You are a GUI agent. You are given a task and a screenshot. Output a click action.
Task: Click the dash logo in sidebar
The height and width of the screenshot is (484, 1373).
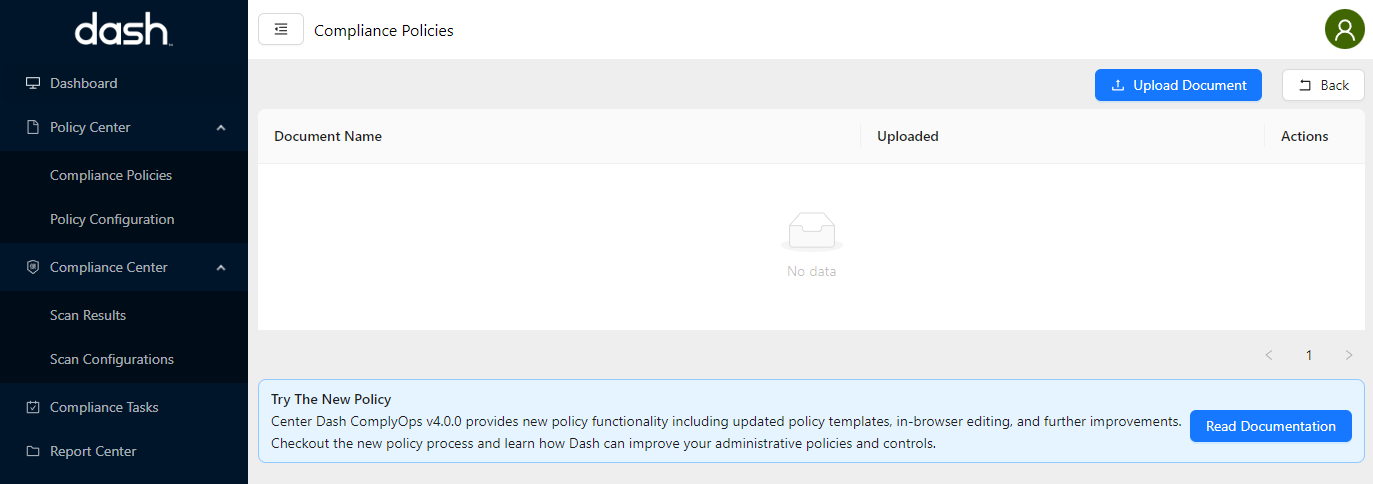[x=123, y=30]
